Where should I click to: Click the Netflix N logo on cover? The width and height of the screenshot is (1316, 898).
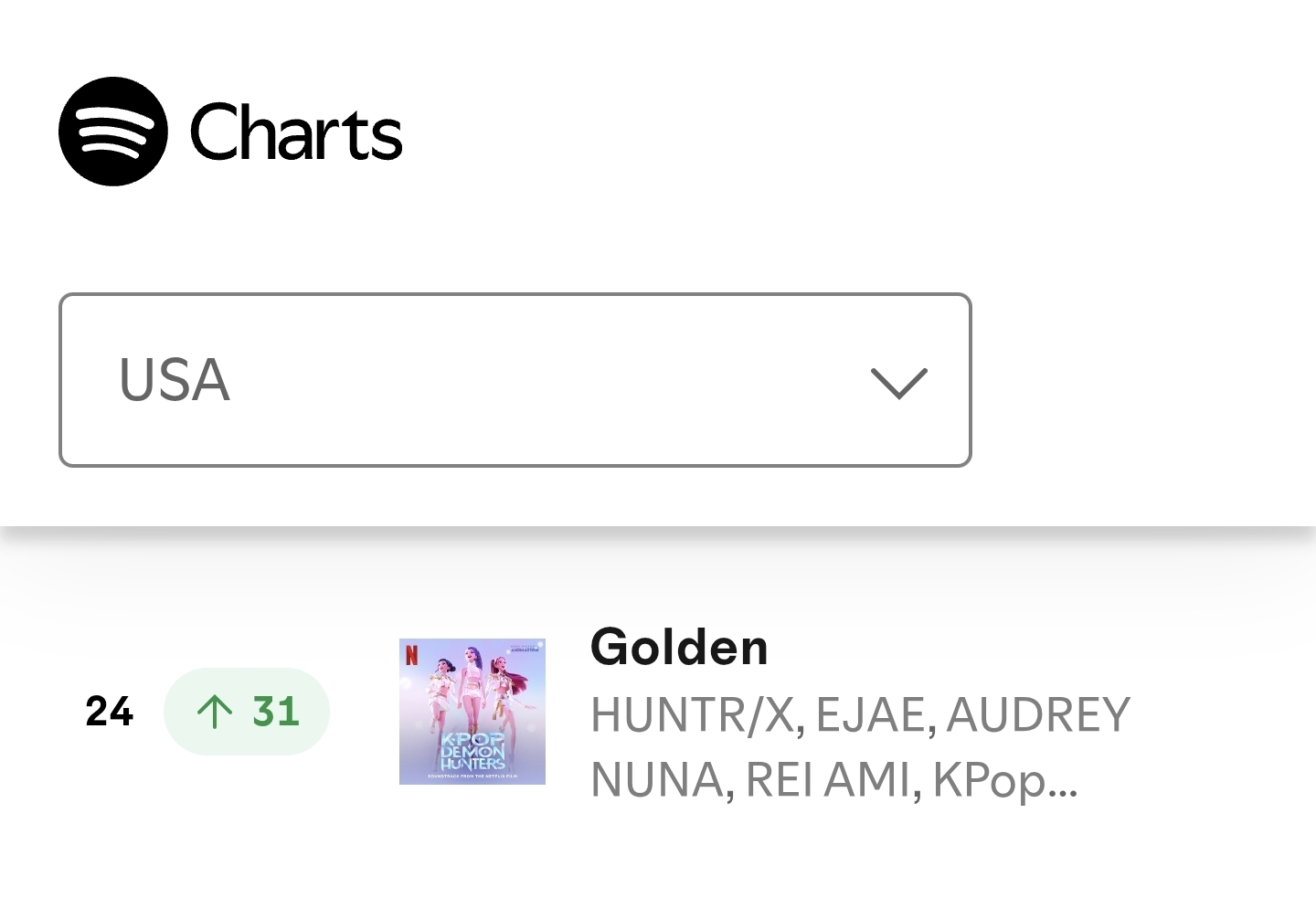(x=411, y=655)
